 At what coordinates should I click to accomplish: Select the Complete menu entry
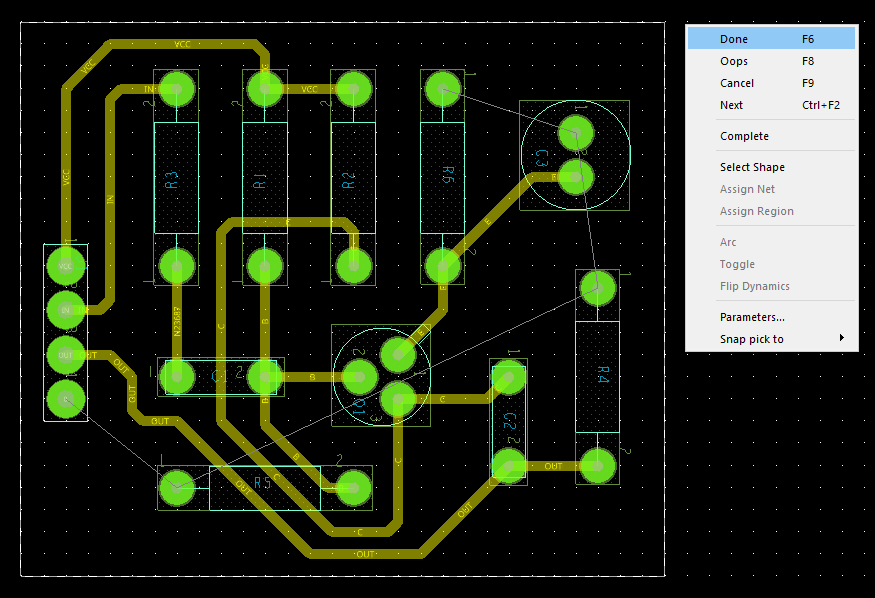[x=771, y=136]
